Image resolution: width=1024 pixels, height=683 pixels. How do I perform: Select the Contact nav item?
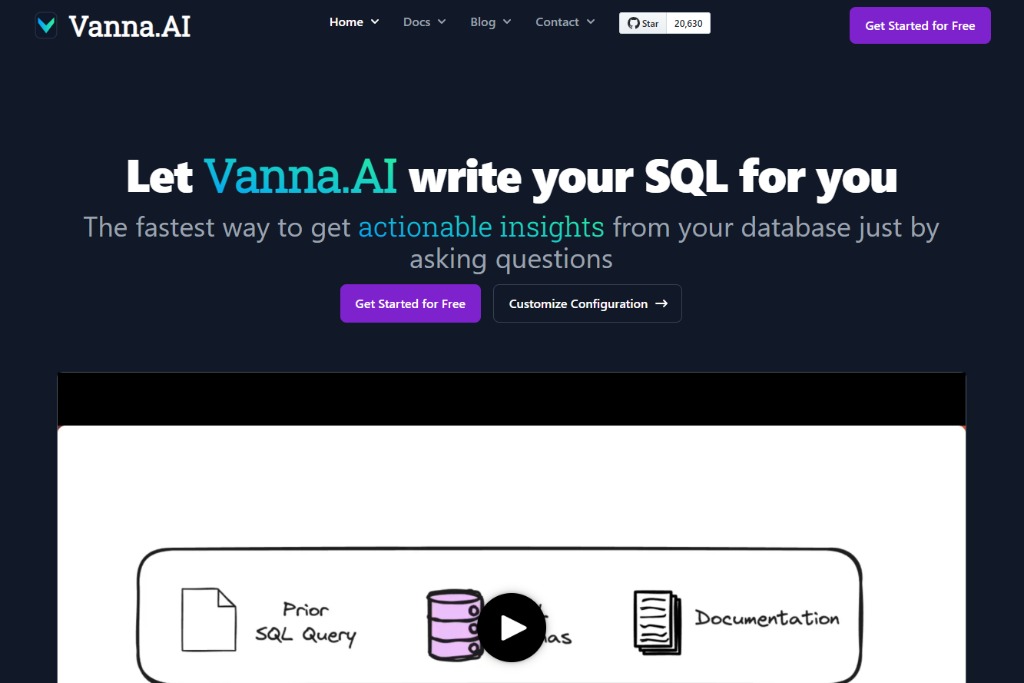[x=557, y=21]
